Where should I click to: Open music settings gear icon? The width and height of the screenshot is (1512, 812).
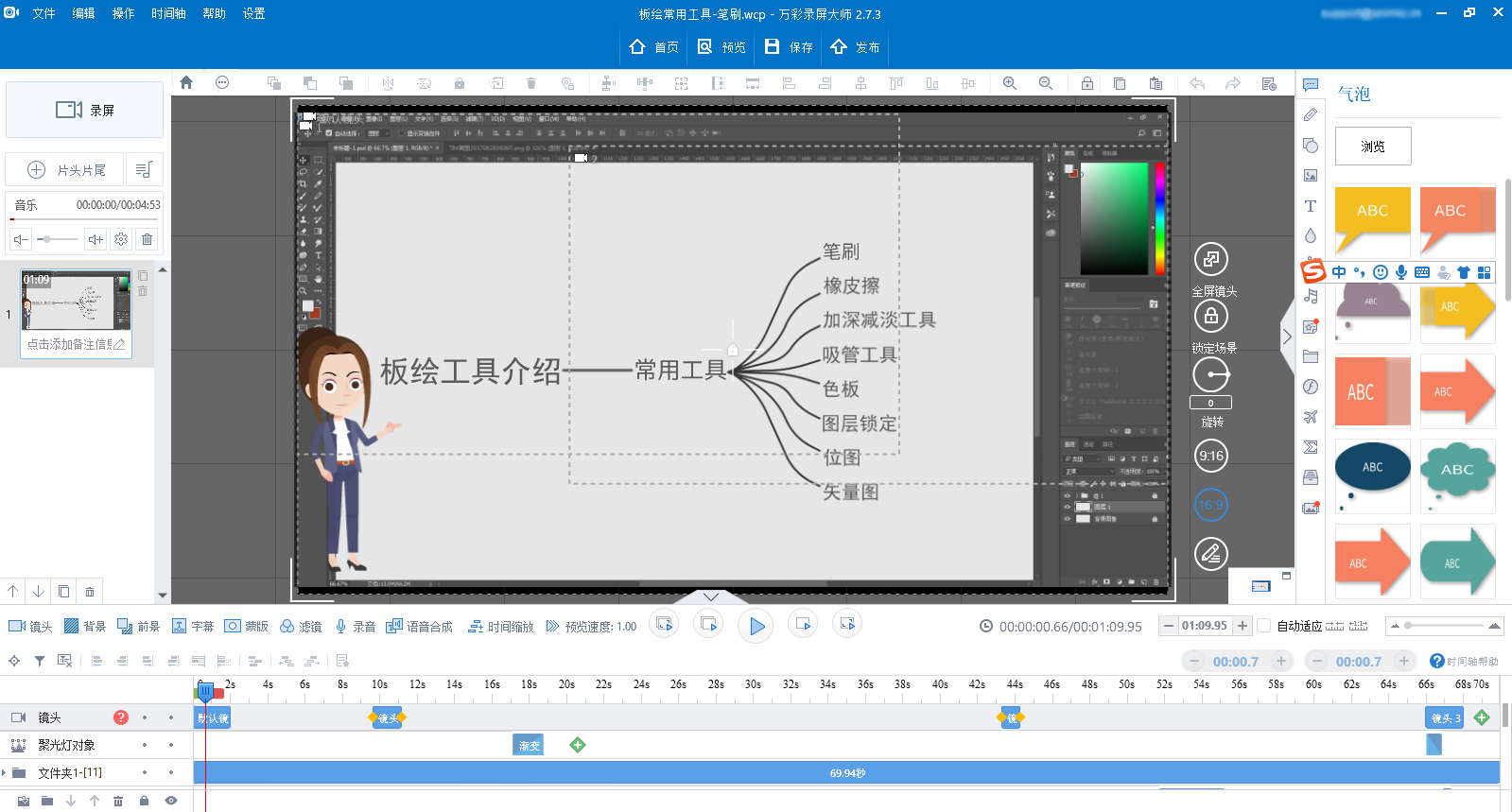(x=121, y=239)
